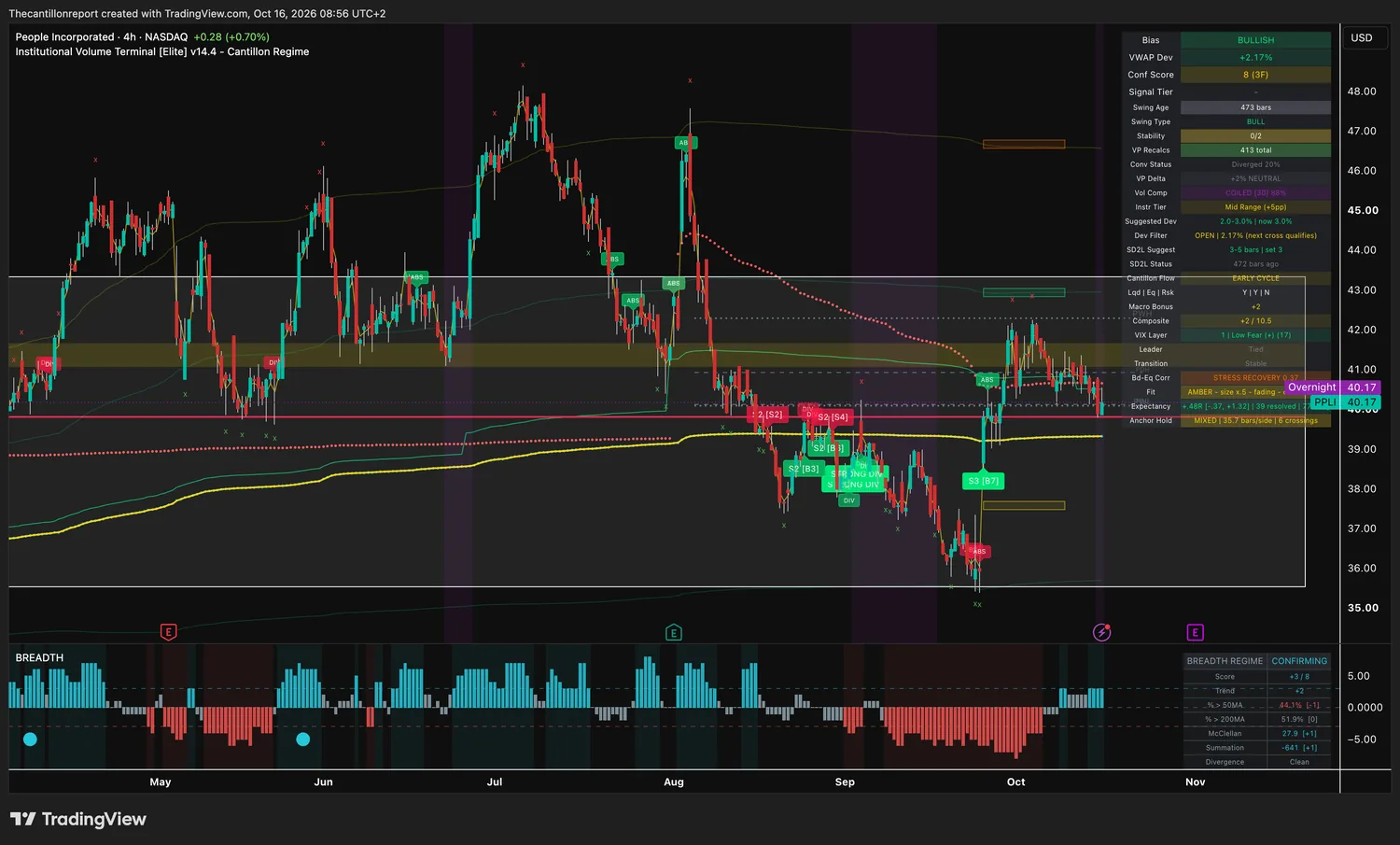Click the green zone box near 43.00
The image size is (1400, 845).
click(1024, 292)
